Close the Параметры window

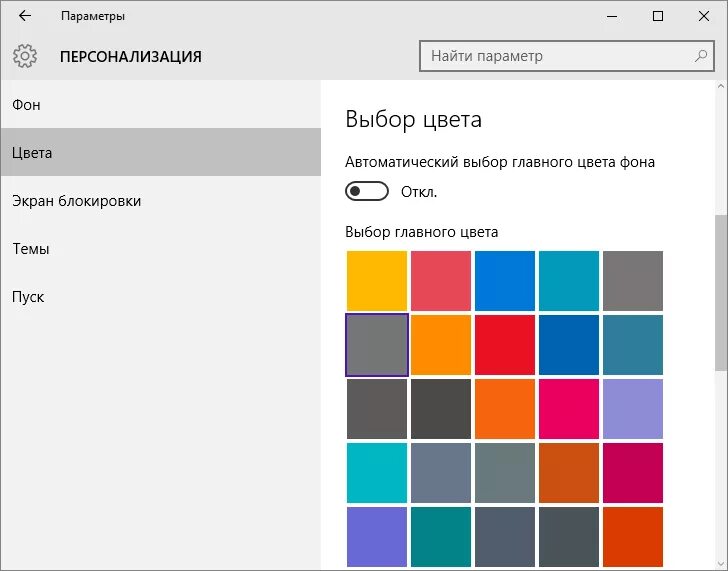(703, 16)
